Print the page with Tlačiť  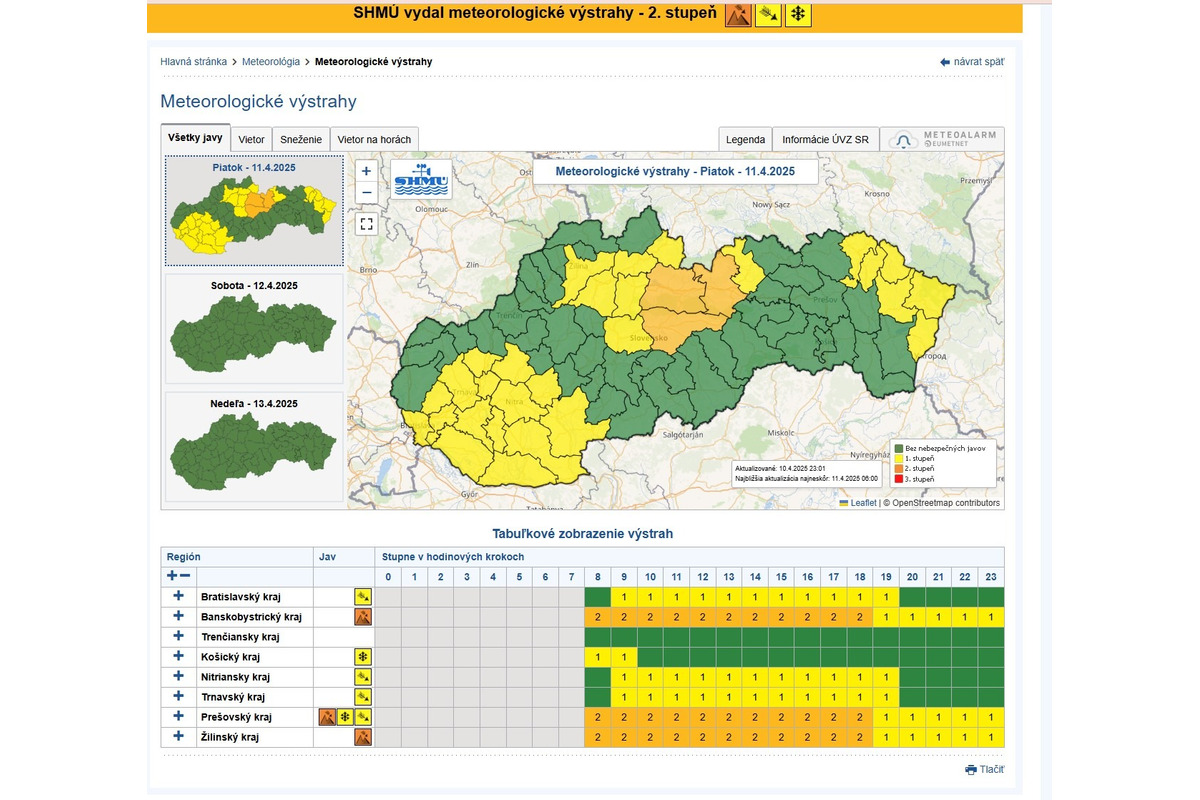(985, 769)
